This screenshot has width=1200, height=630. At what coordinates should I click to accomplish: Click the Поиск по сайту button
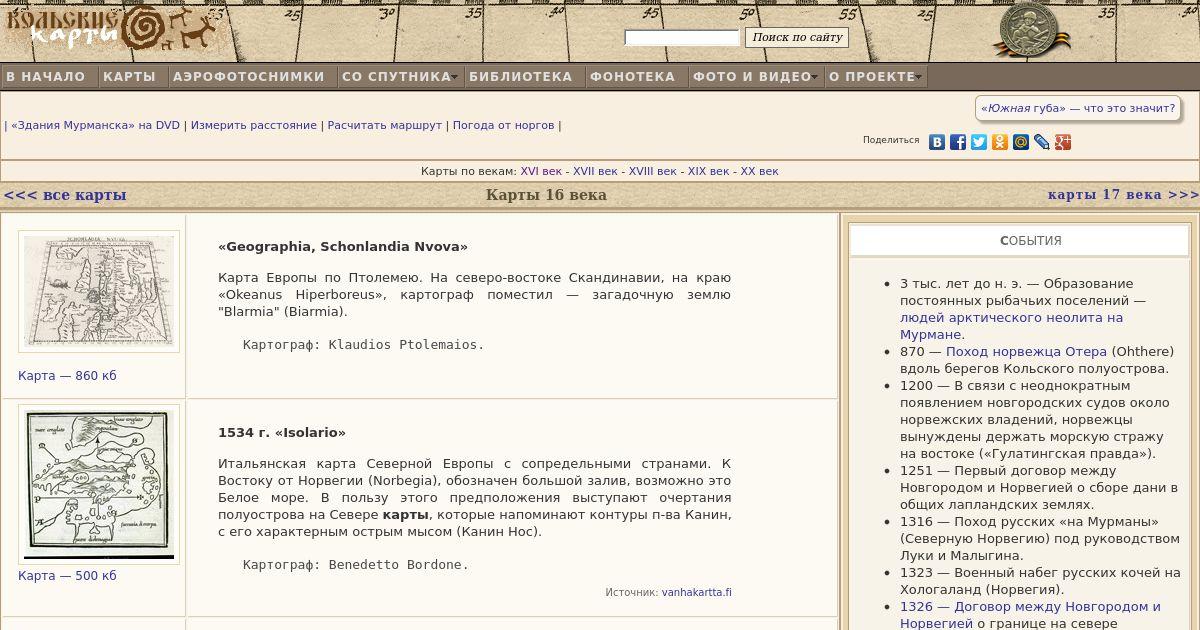(x=797, y=38)
